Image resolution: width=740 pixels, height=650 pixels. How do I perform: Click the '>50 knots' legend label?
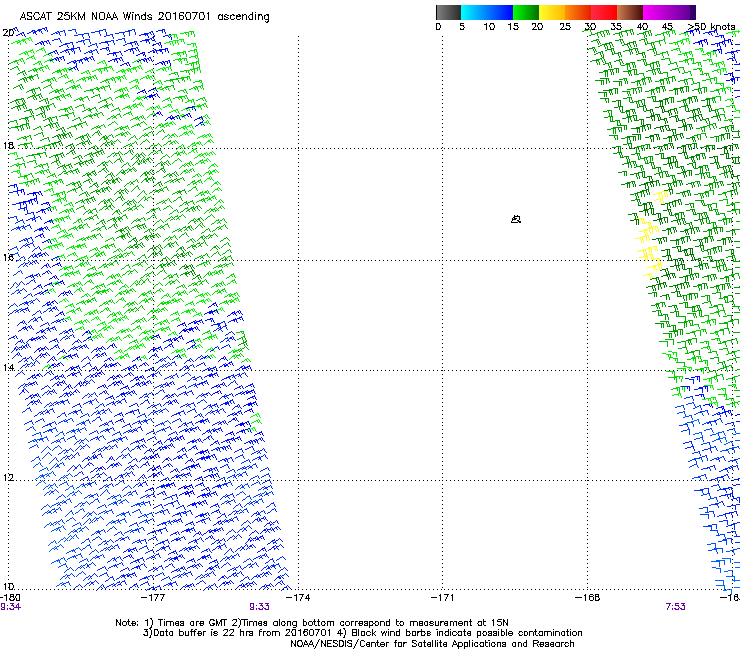711,26
